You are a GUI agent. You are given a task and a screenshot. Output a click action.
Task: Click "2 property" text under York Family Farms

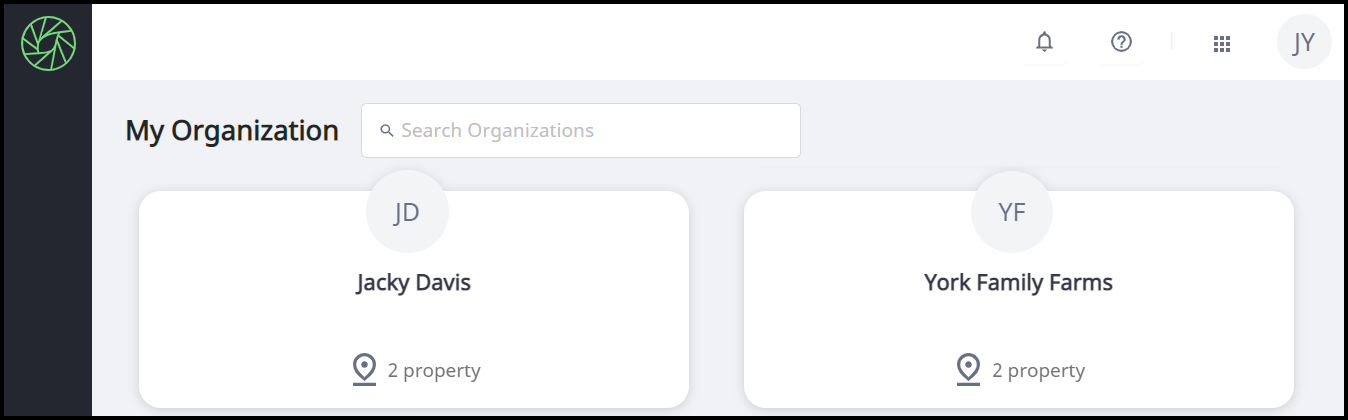1038,371
